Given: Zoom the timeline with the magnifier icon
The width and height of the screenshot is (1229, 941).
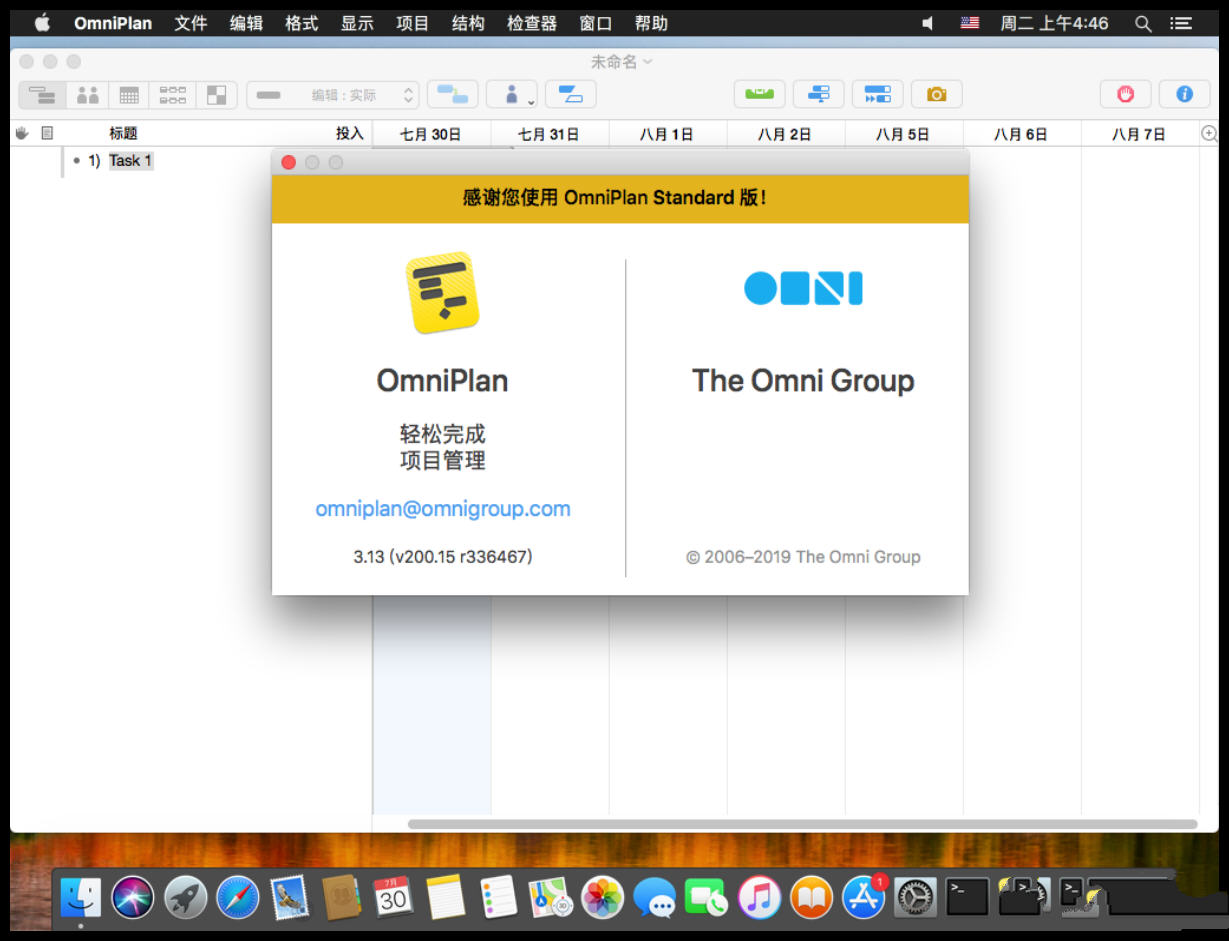Looking at the screenshot, I should click(1209, 134).
